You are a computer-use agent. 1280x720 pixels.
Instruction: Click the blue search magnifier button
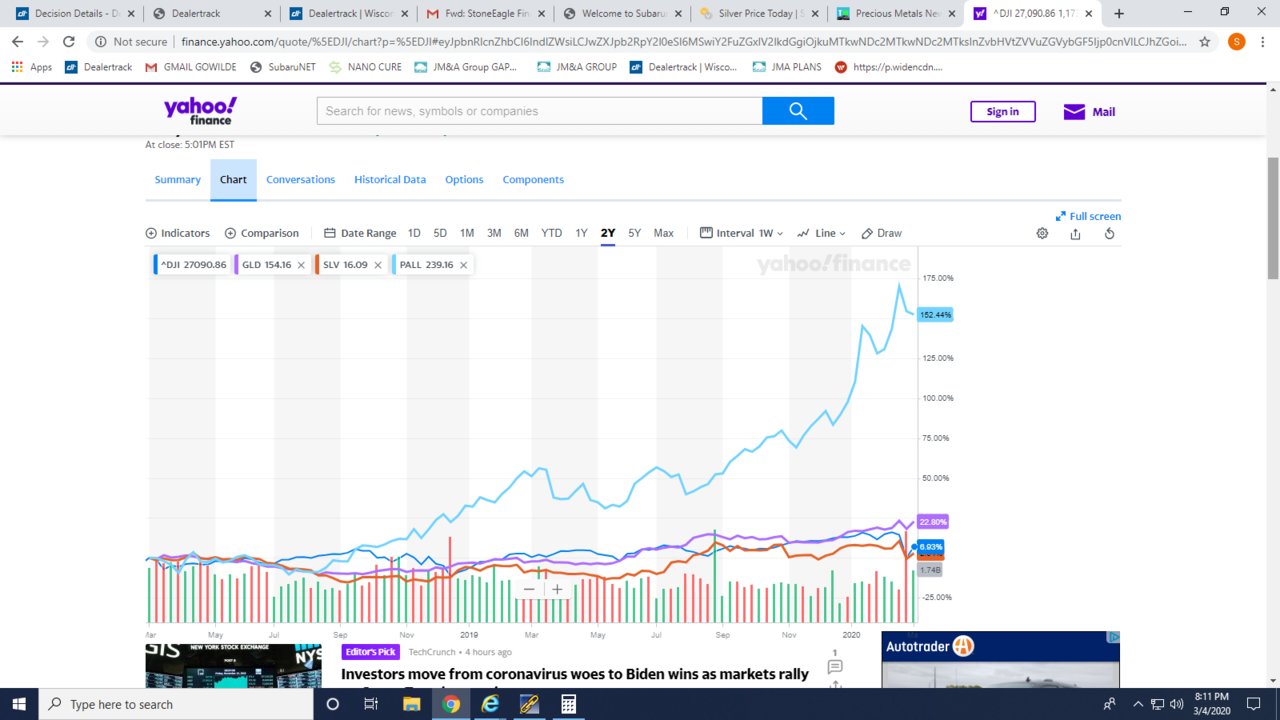pos(798,111)
